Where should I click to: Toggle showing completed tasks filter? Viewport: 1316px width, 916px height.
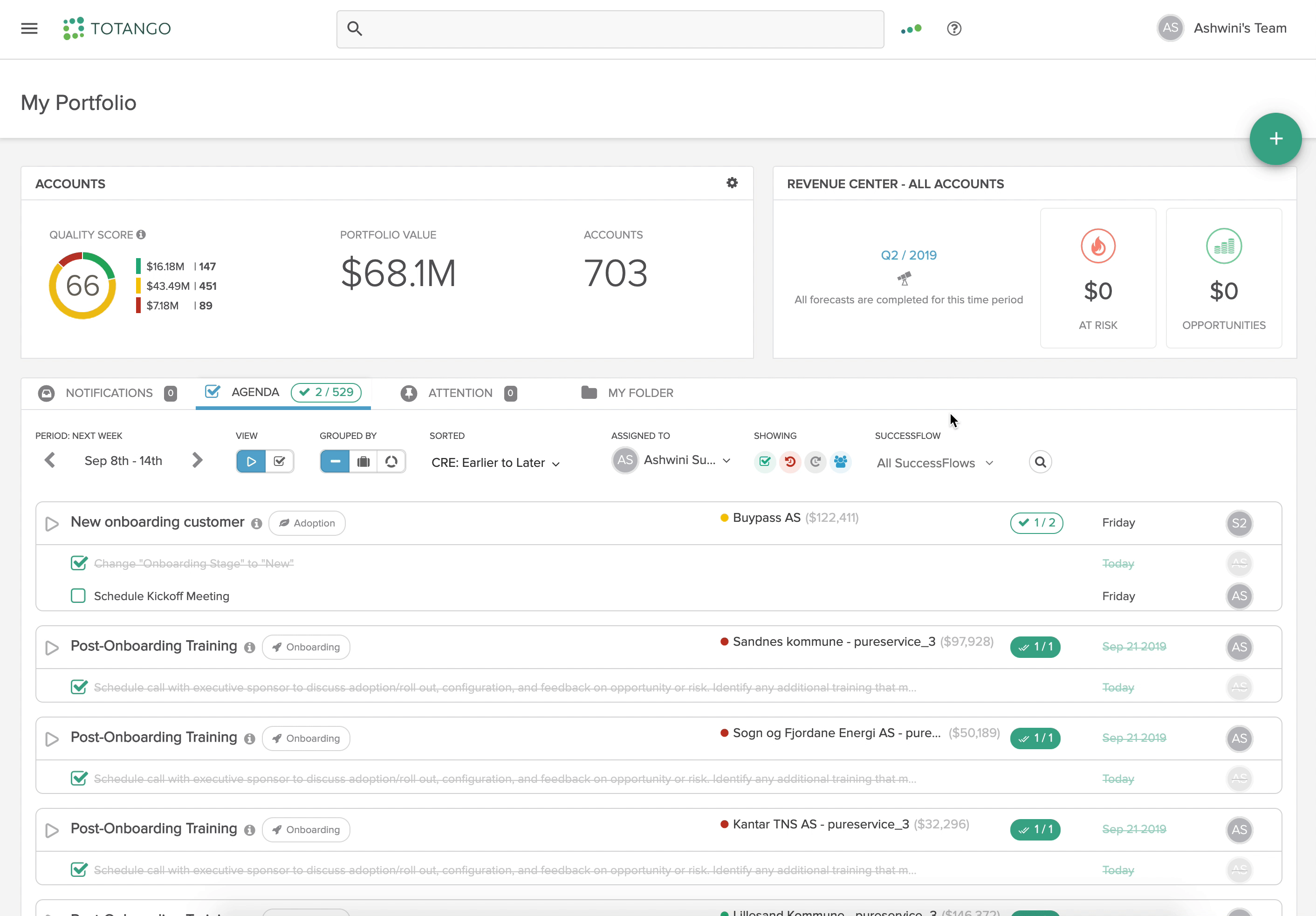tap(765, 461)
